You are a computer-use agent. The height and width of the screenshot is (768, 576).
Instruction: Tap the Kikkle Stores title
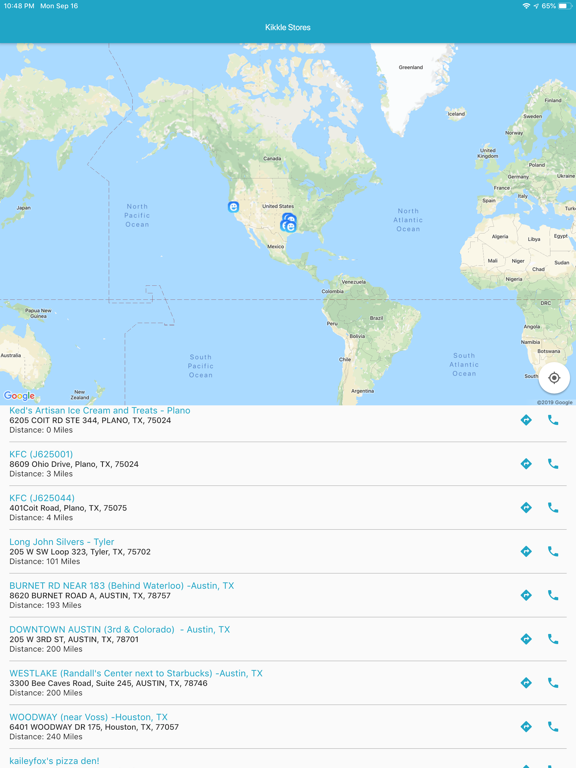click(288, 27)
